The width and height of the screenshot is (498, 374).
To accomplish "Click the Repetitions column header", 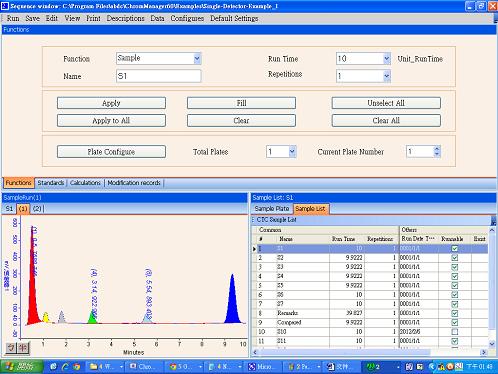I will point(380,239).
